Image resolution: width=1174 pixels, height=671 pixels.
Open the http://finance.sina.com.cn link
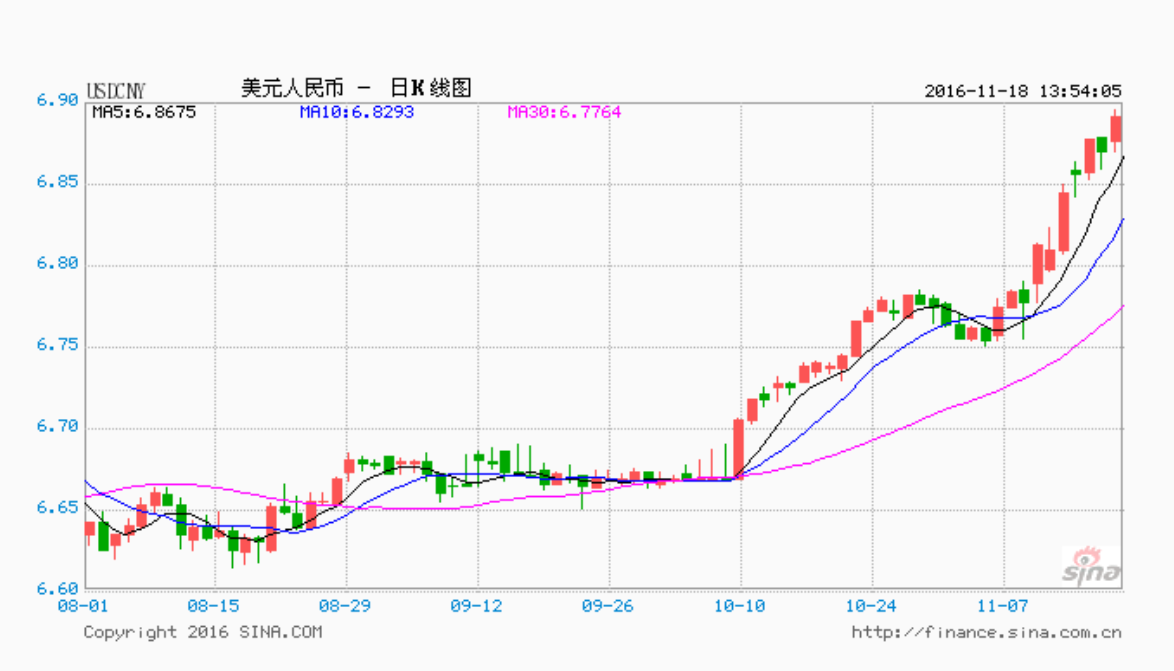(x=986, y=633)
